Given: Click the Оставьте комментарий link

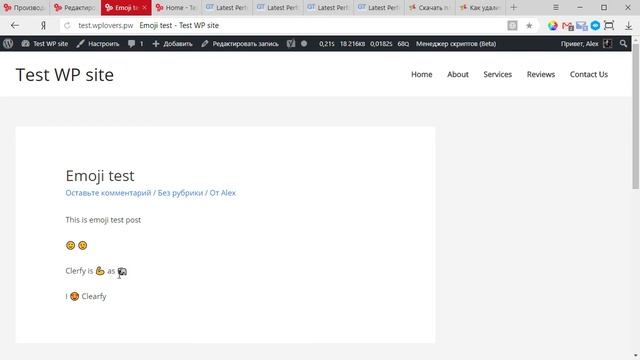Looking at the screenshot, I should (x=108, y=193).
